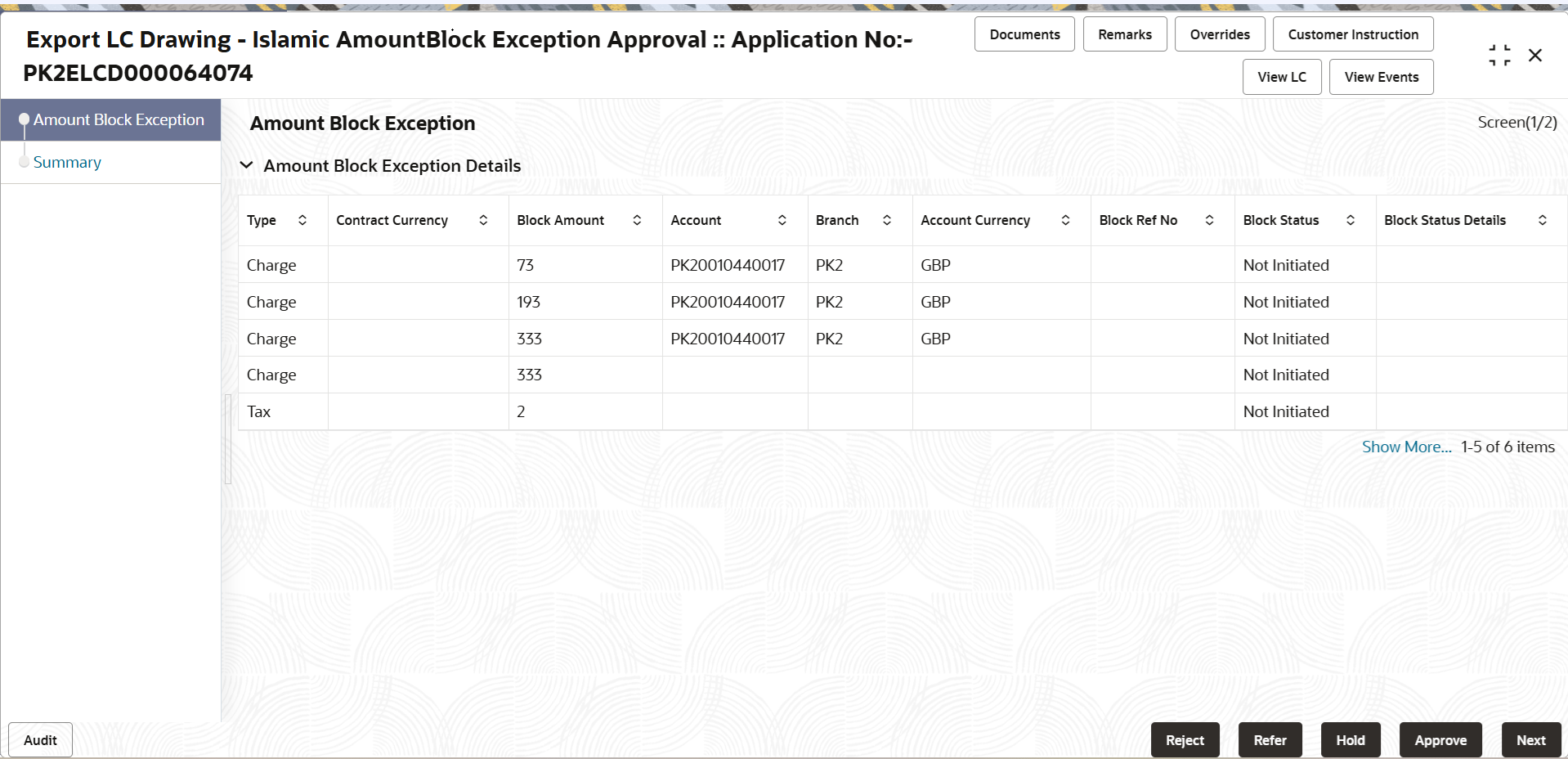This screenshot has height=759, width=1568.
Task: Sort the Type column using its sort icon
Action: coord(302,220)
